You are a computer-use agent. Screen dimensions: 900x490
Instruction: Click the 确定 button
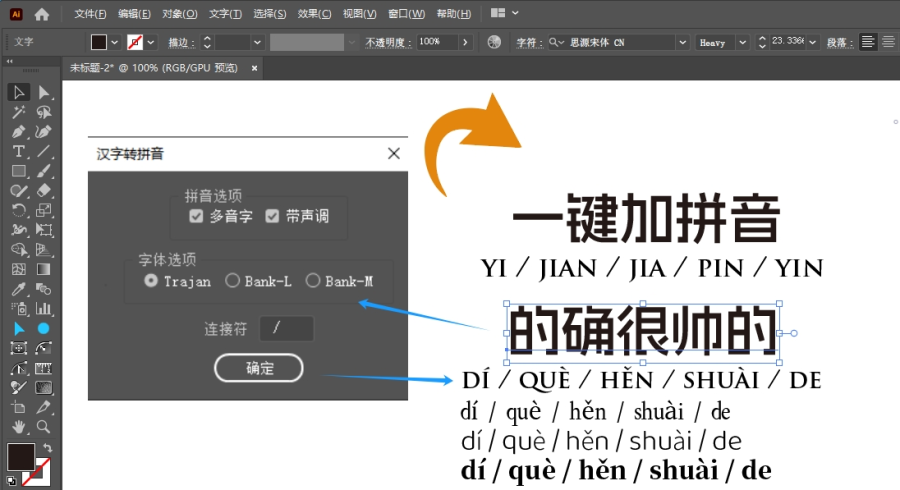tap(259, 368)
